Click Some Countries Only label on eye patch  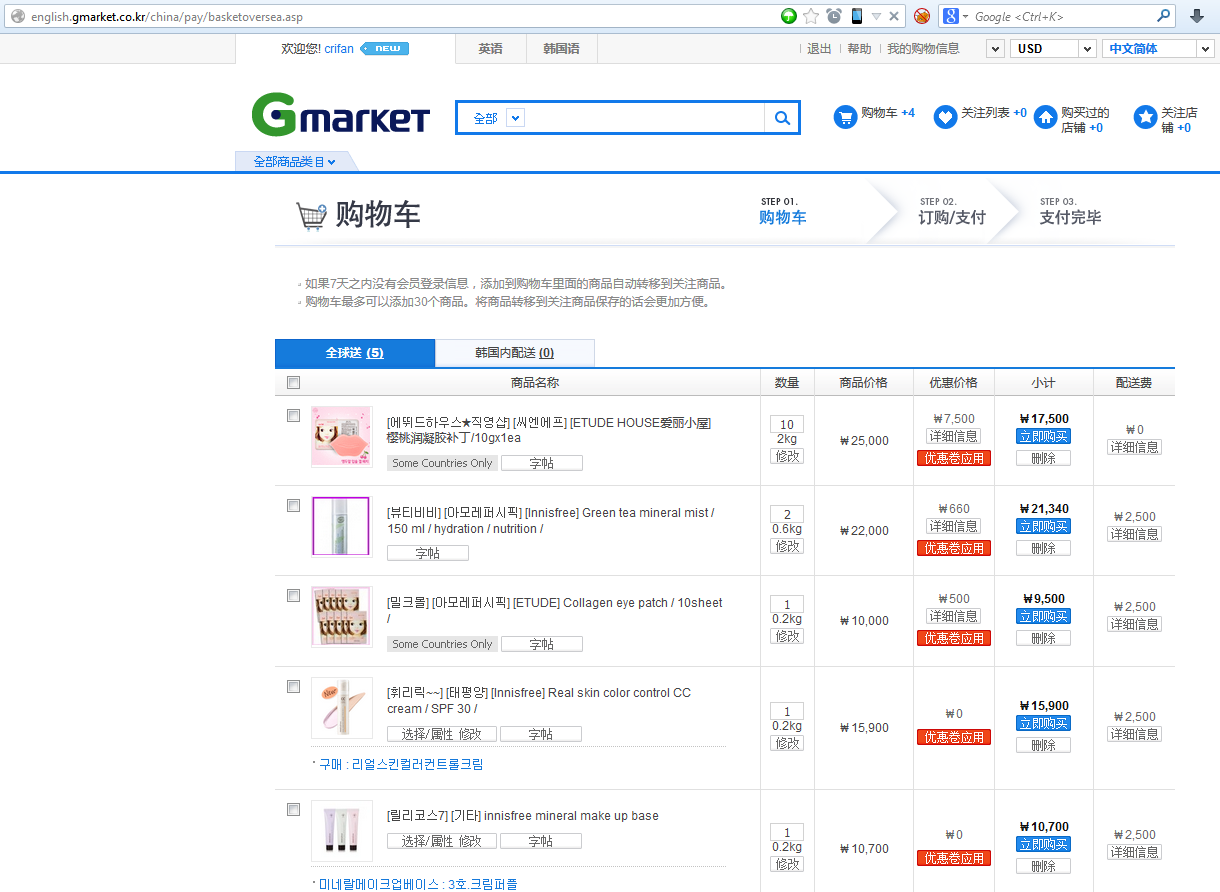(x=442, y=644)
